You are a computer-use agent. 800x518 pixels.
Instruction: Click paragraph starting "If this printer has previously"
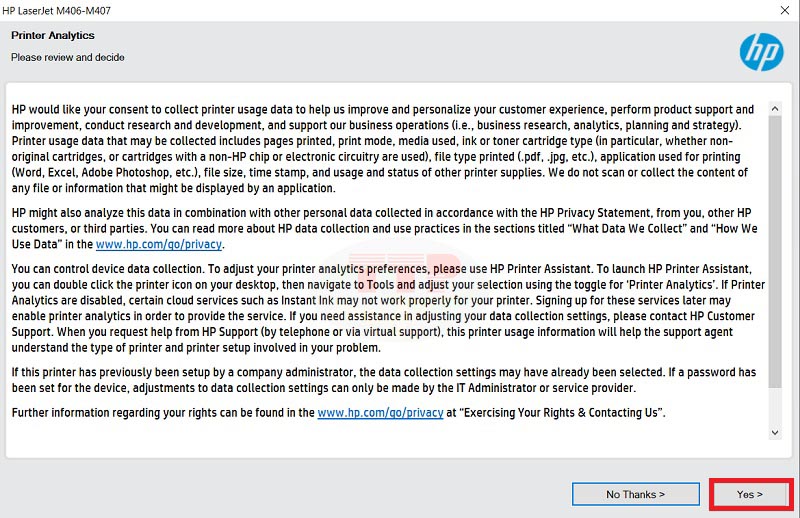click(x=380, y=380)
